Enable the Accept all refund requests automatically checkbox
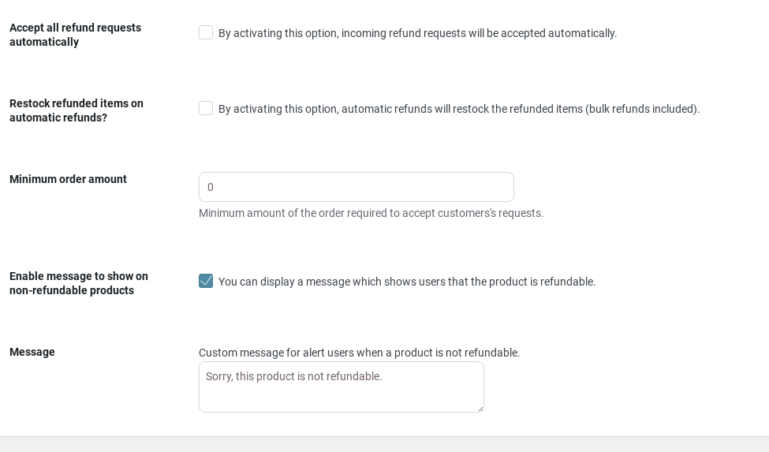The width and height of the screenshot is (769, 452). (x=206, y=32)
